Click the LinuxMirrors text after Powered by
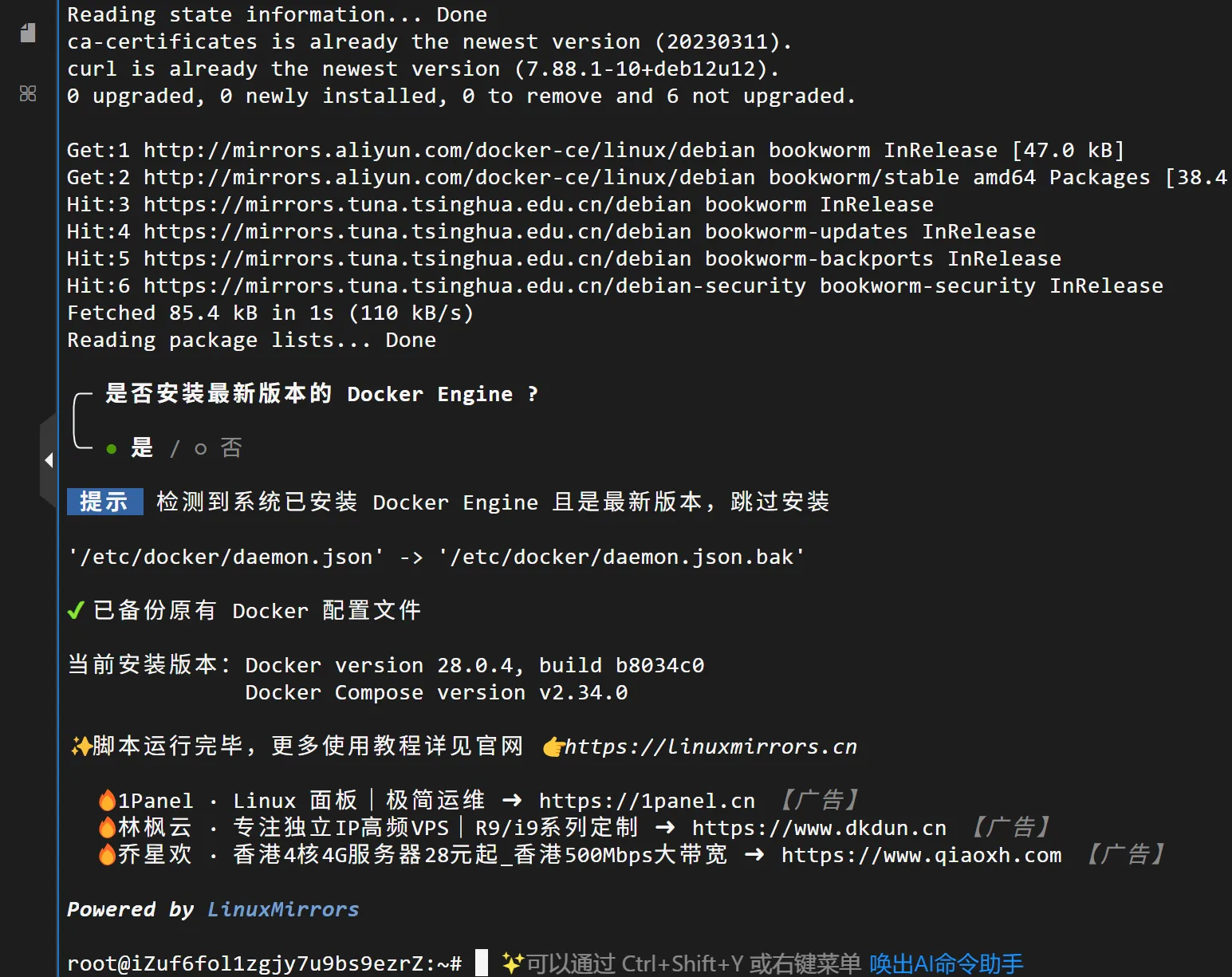 (283, 909)
